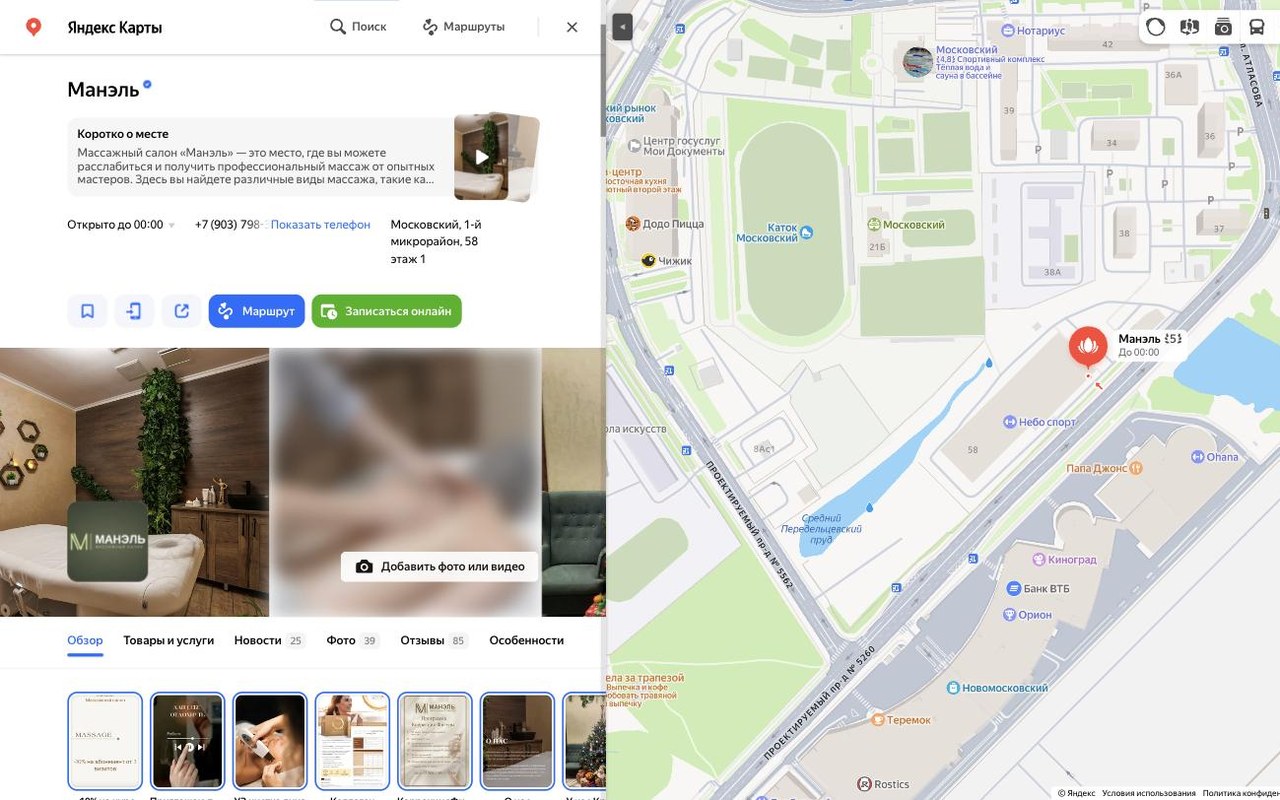Open the О НАС story thumbnail
The image size is (1280, 800).
pyautogui.click(x=517, y=741)
